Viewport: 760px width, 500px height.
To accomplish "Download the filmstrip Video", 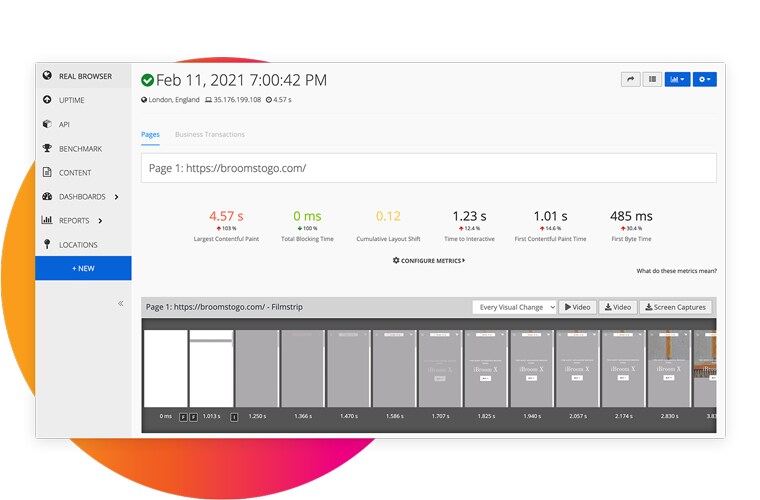I will (x=618, y=307).
